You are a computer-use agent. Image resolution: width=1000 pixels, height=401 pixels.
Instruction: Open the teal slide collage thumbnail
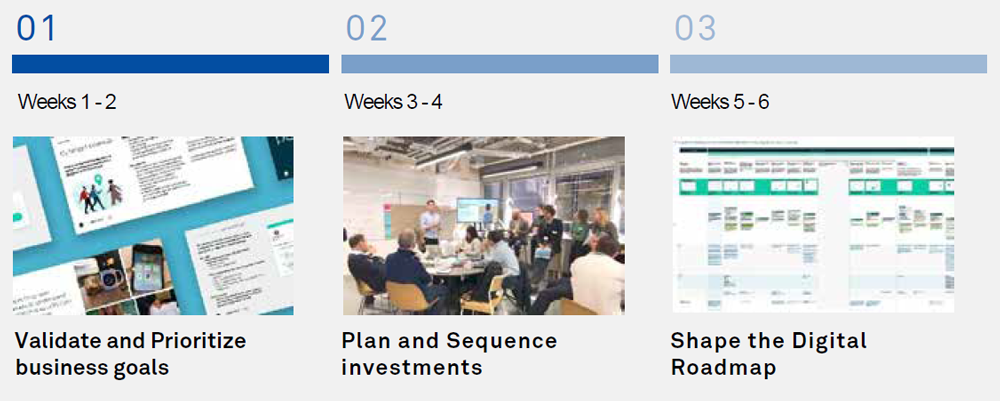tap(153, 225)
